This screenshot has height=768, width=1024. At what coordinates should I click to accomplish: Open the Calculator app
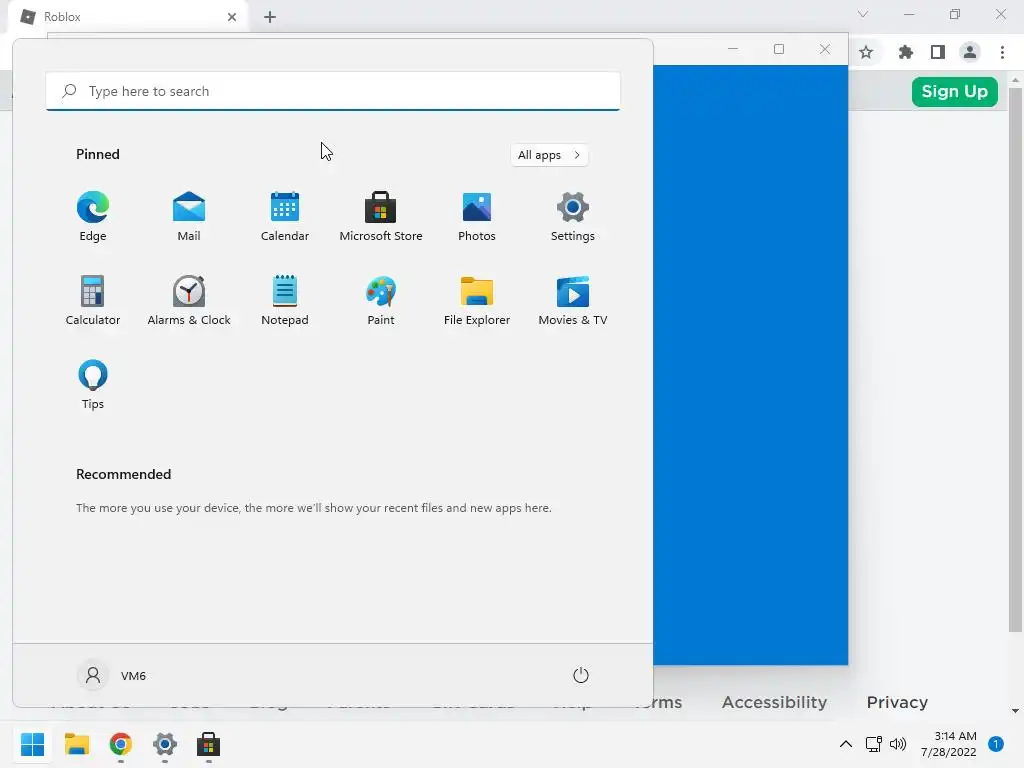click(x=93, y=301)
